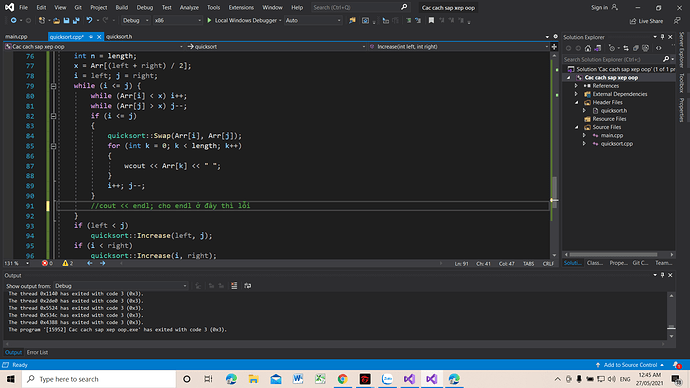Open the Build menu
Screen dimensions: 690x388
pos(121,7)
